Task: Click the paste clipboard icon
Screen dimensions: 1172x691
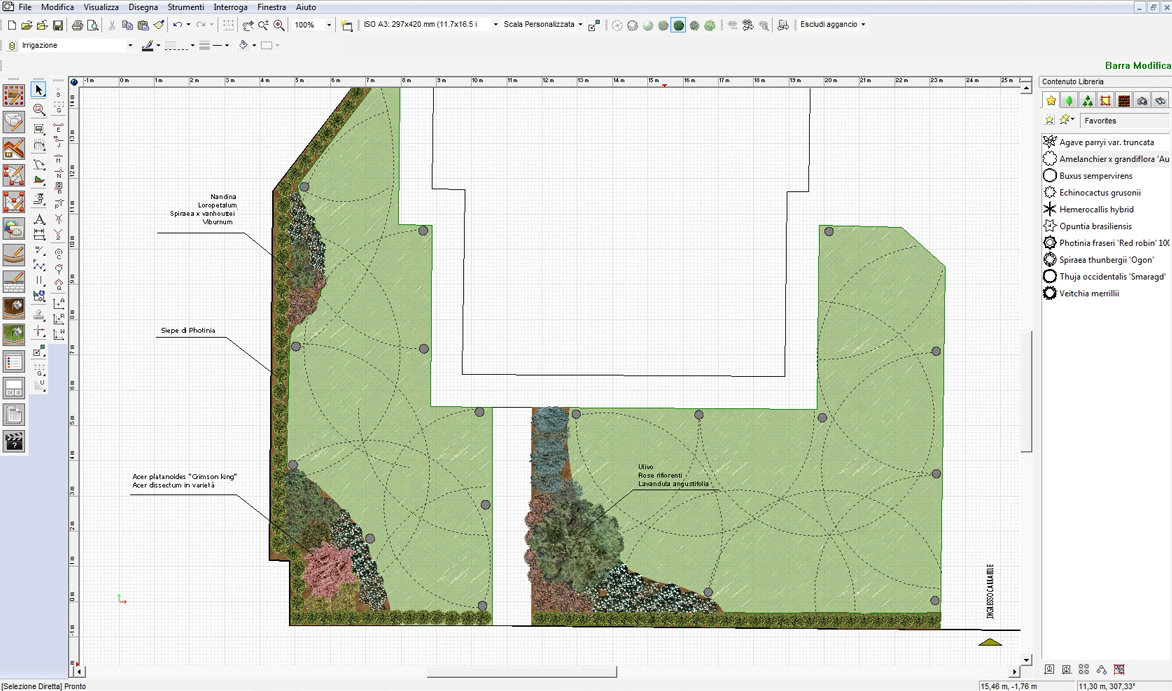Action: pyautogui.click(x=142, y=25)
